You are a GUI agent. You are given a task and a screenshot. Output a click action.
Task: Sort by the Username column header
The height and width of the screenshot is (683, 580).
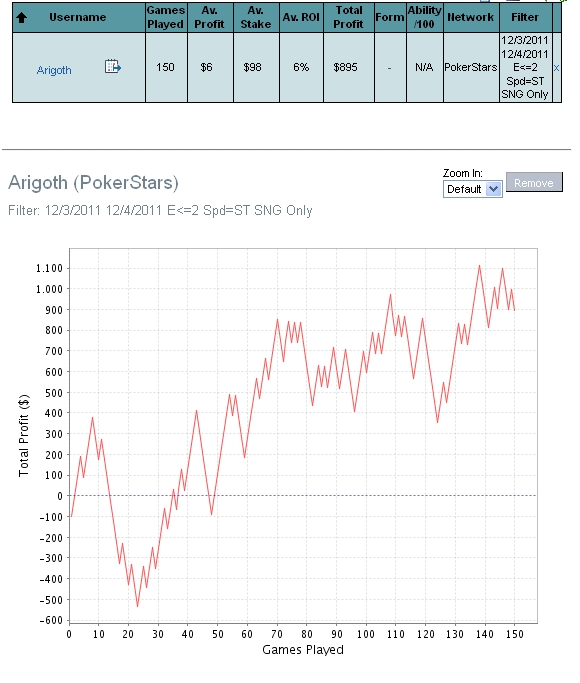pos(78,17)
